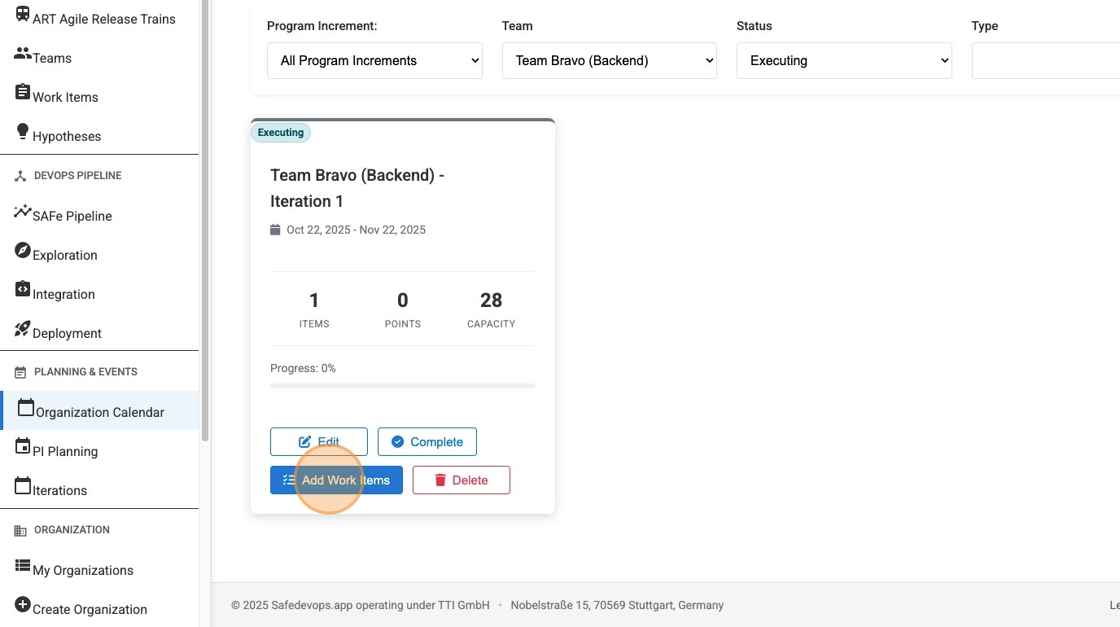Screen dimensions: 1120x627
Task: Select Create Organization
Action: (89, 608)
